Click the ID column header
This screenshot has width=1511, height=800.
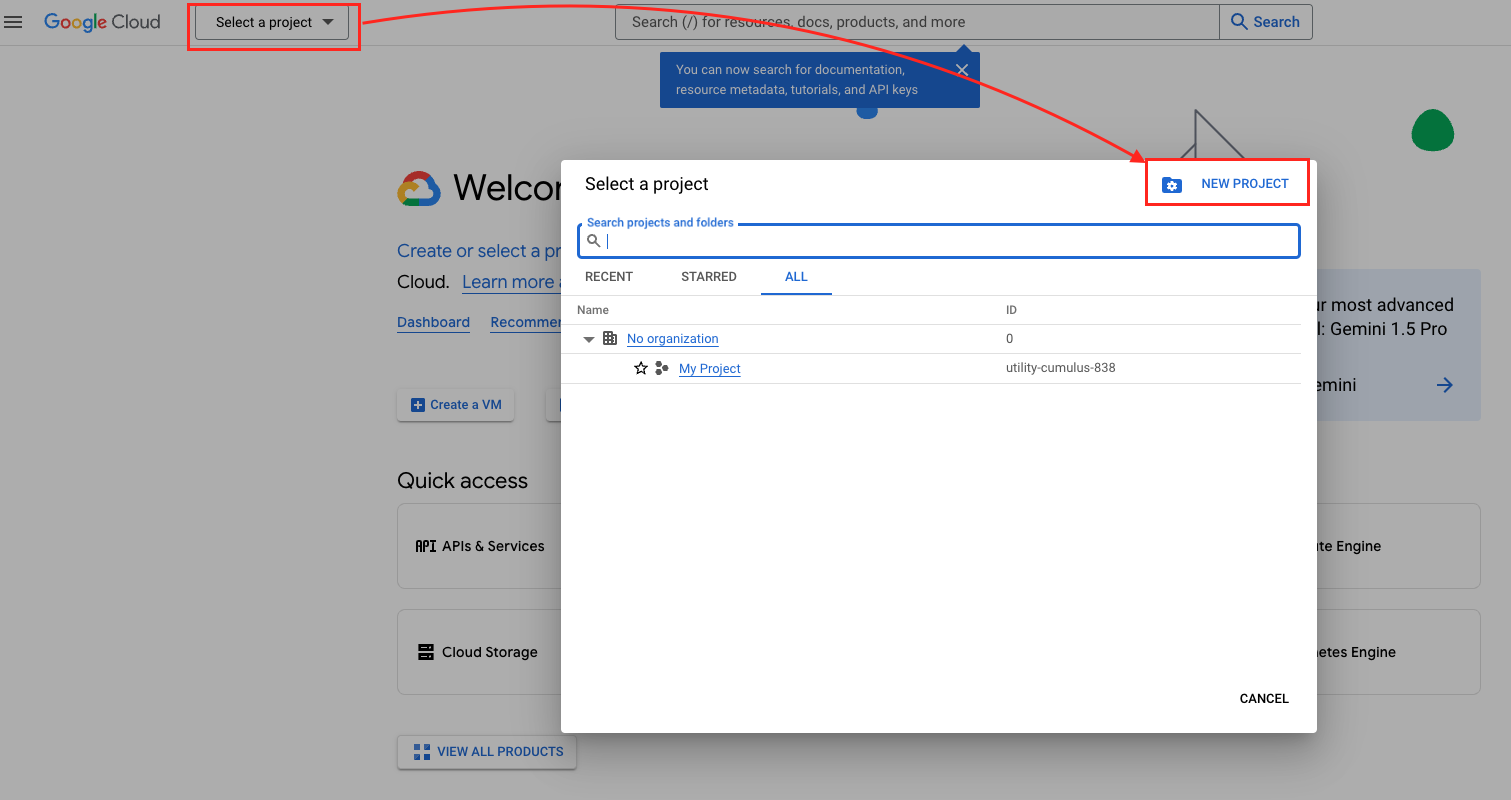click(x=1011, y=310)
